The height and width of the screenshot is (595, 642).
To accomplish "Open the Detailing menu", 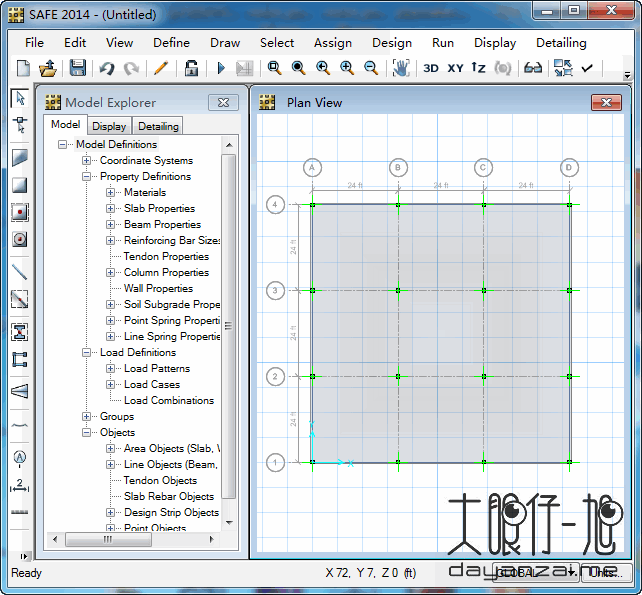I will point(561,43).
